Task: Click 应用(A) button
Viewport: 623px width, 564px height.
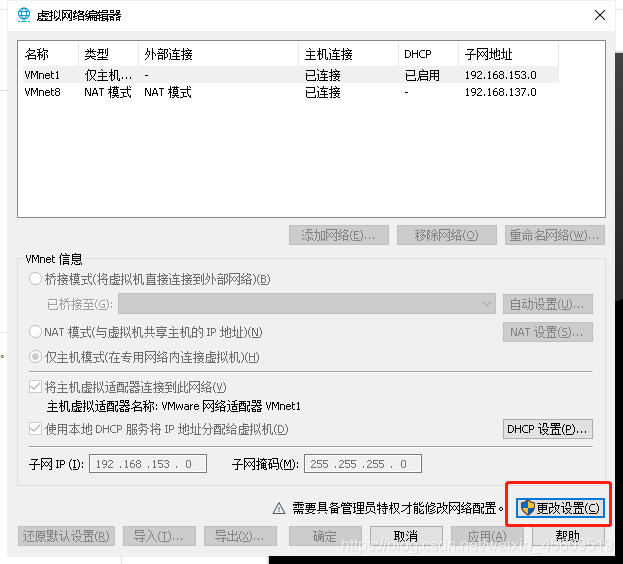Action: [x=487, y=536]
